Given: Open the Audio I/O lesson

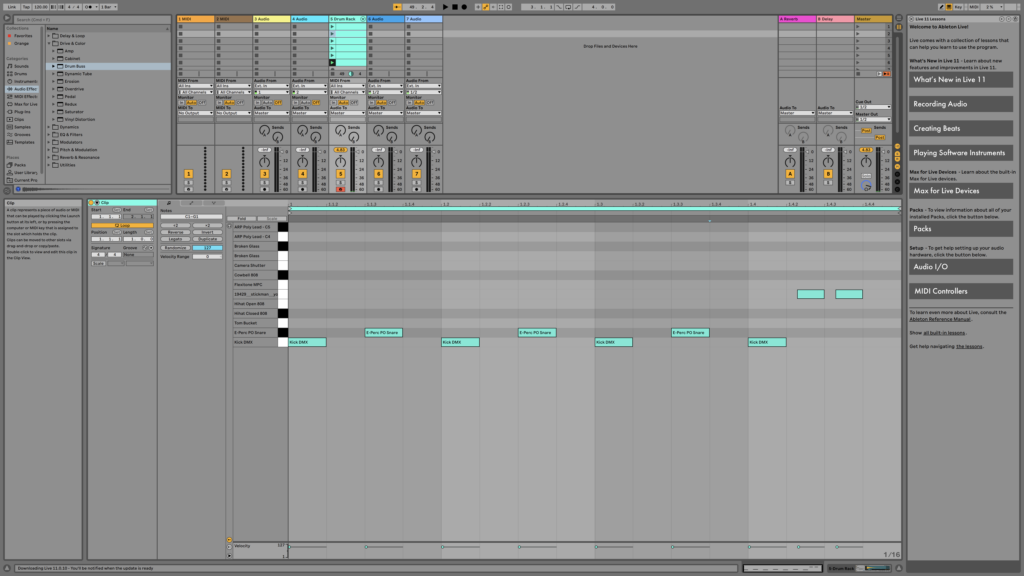Looking at the screenshot, I should (961, 267).
